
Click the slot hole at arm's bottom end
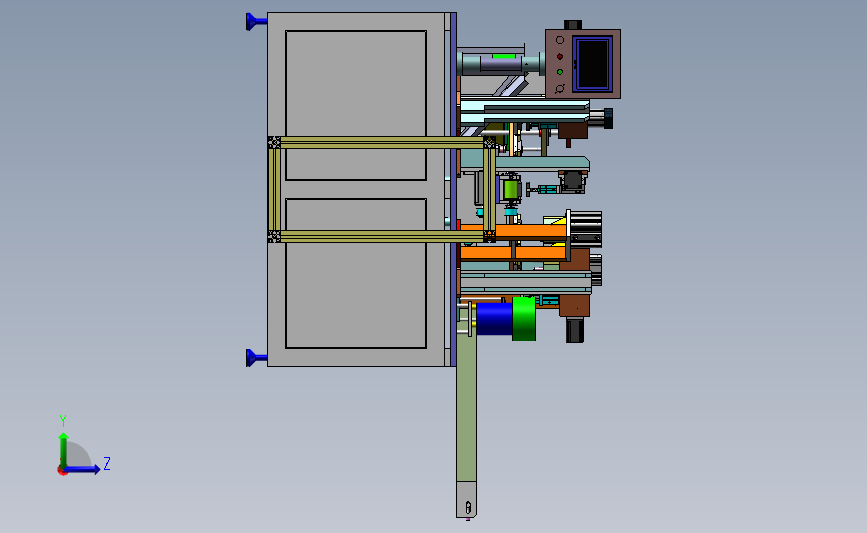point(468,507)
